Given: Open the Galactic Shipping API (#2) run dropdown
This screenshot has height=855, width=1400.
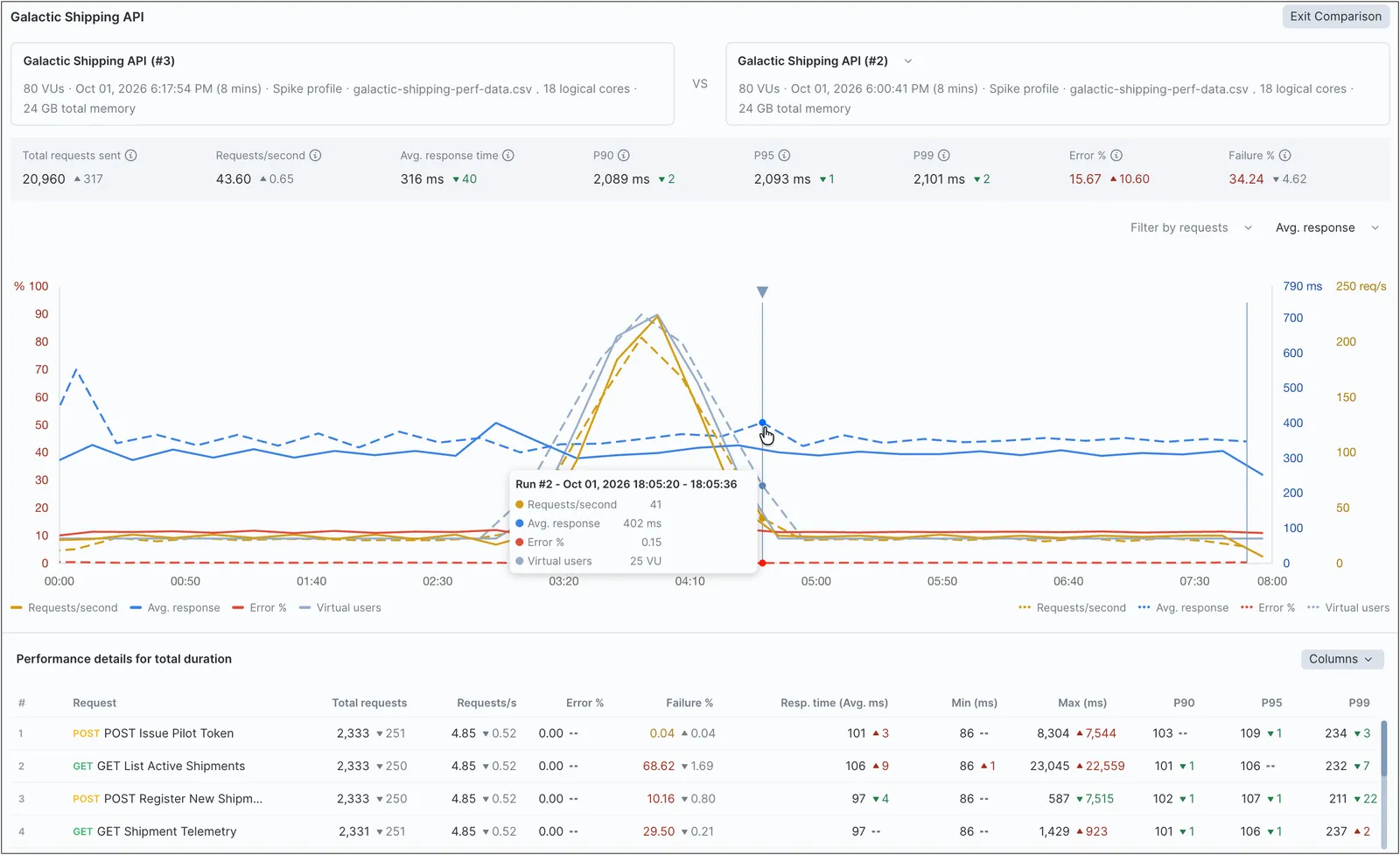Looking at the screenshot, I should [908, 61].
